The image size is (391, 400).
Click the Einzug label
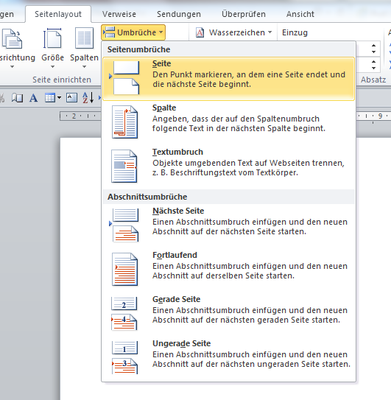295,33
